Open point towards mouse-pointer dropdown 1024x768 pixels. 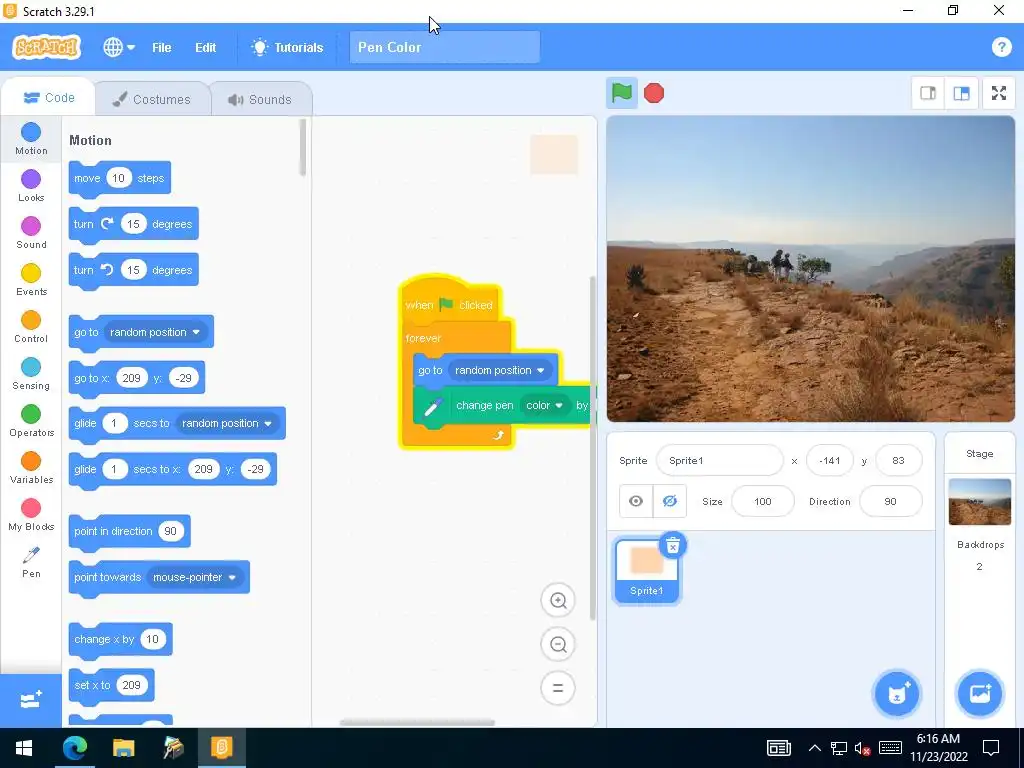coord(195,577)
